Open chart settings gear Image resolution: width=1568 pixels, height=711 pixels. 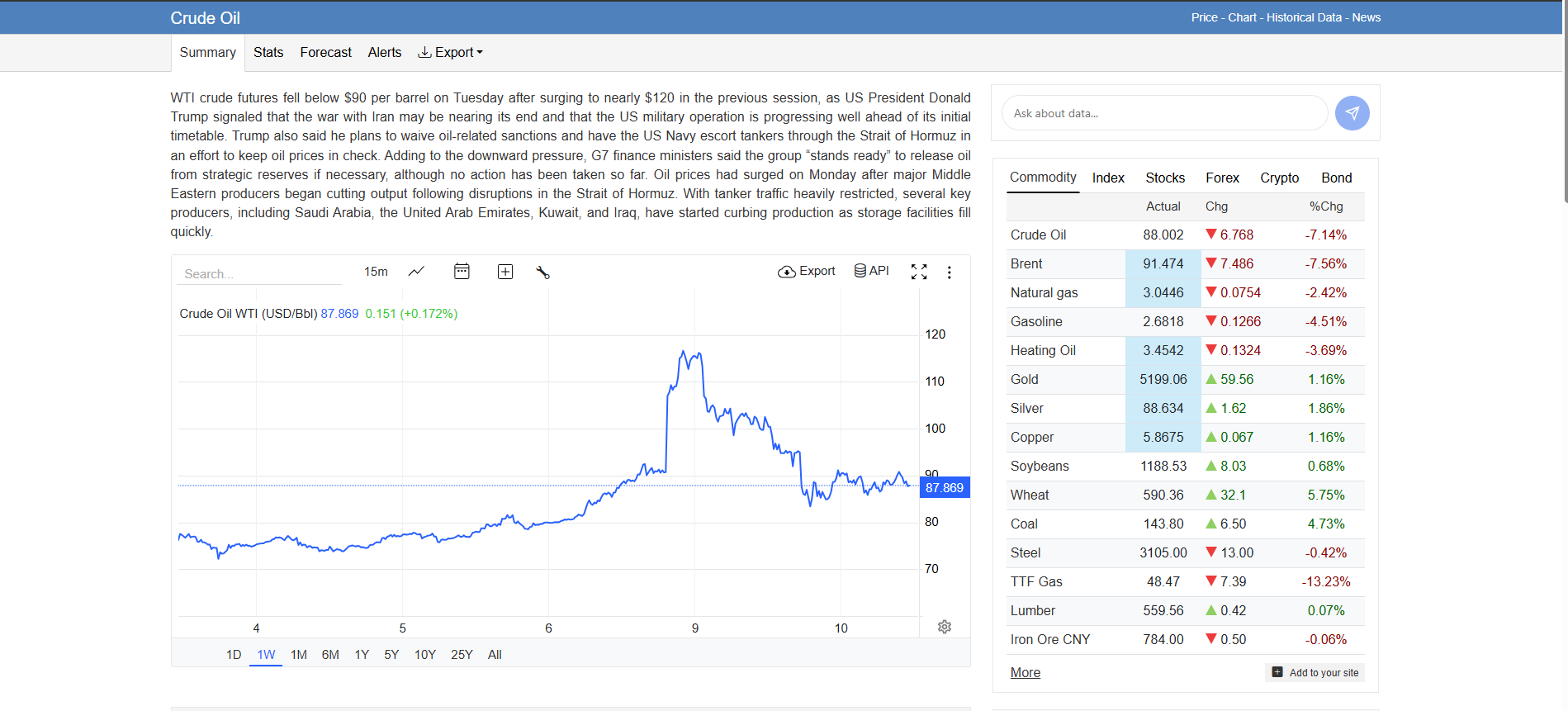945,627
